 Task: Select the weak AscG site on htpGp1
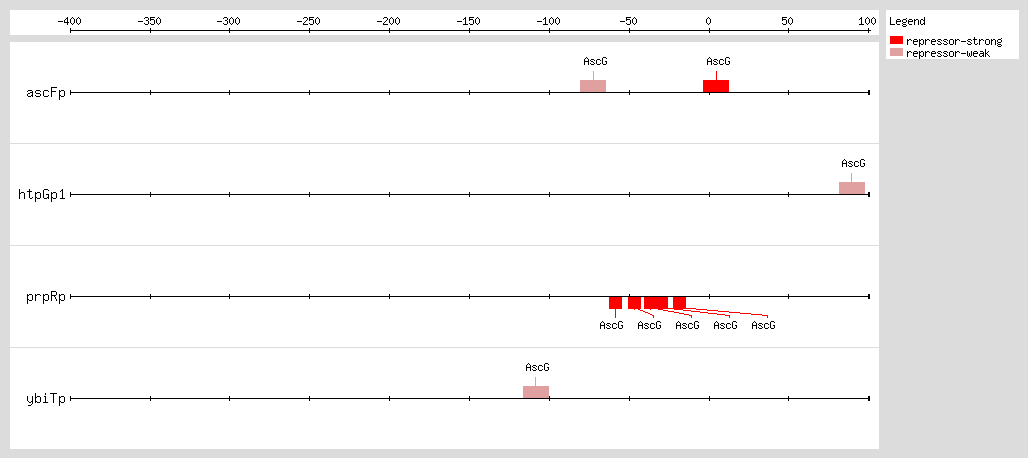pyautogui.click(x=852, y=188)
